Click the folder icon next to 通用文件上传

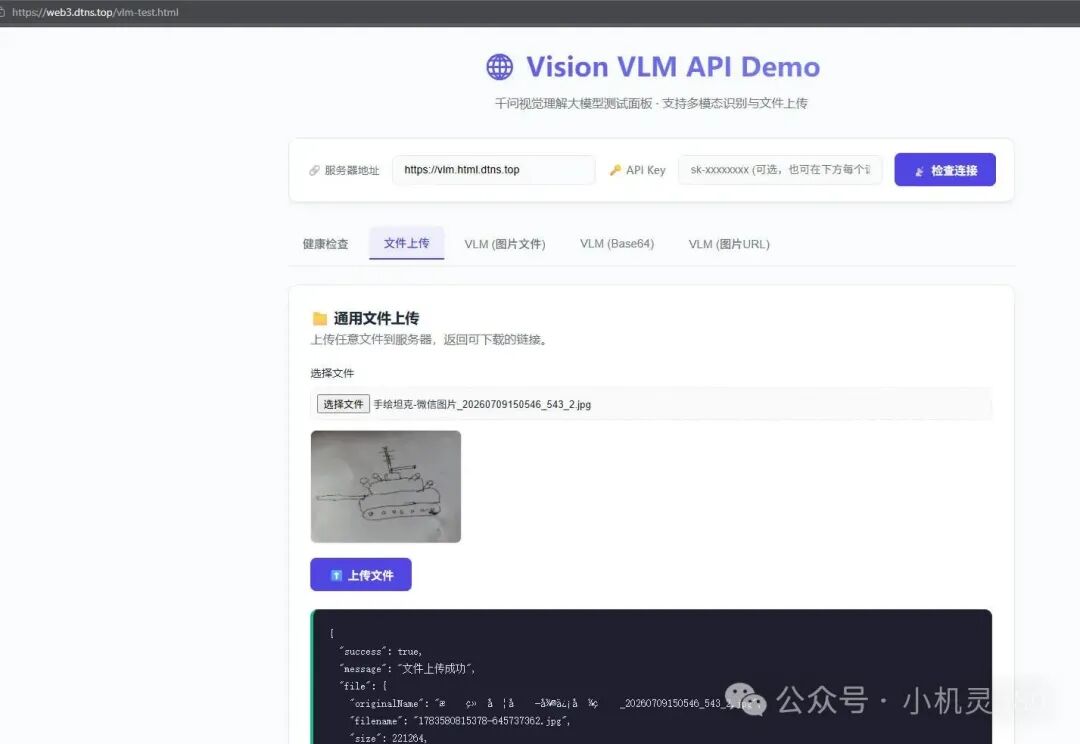coord(320,318)
